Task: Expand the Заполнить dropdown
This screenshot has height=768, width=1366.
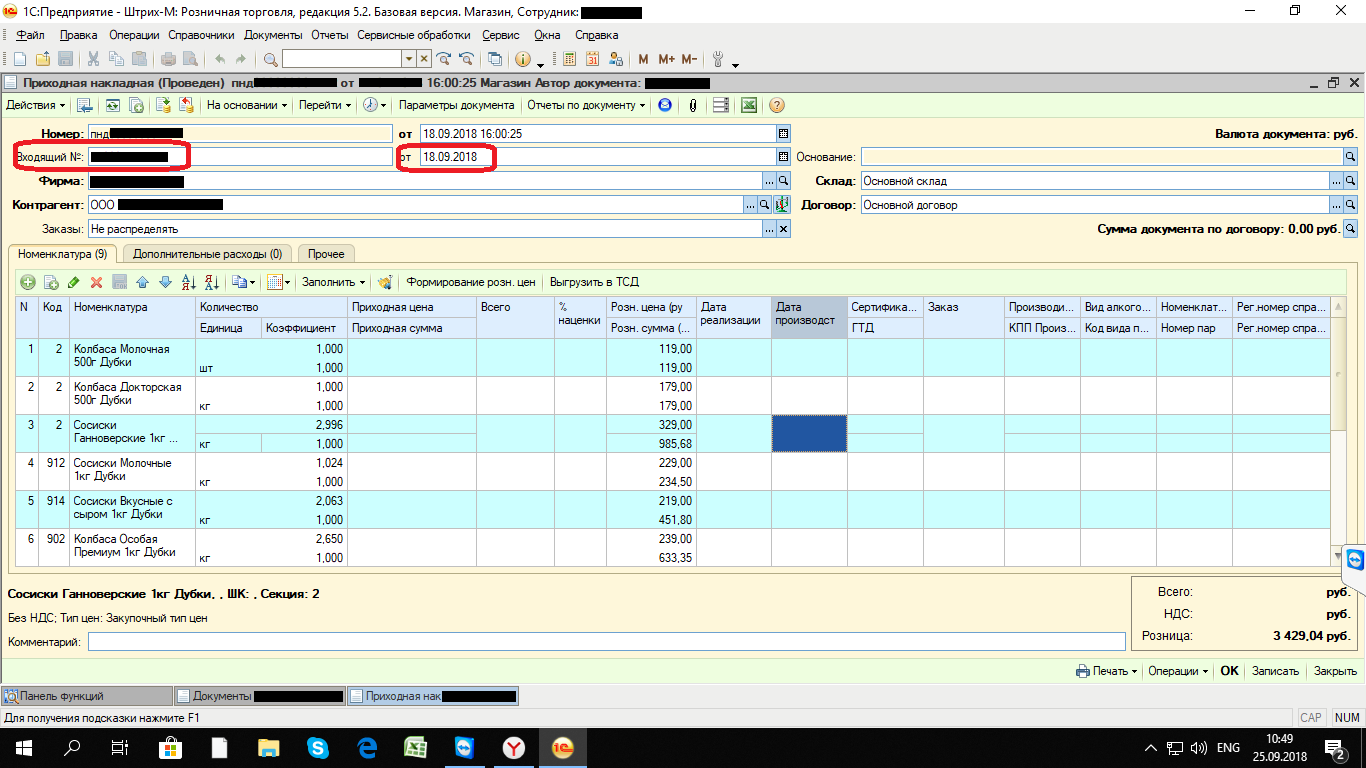Action: click(334, 283)
